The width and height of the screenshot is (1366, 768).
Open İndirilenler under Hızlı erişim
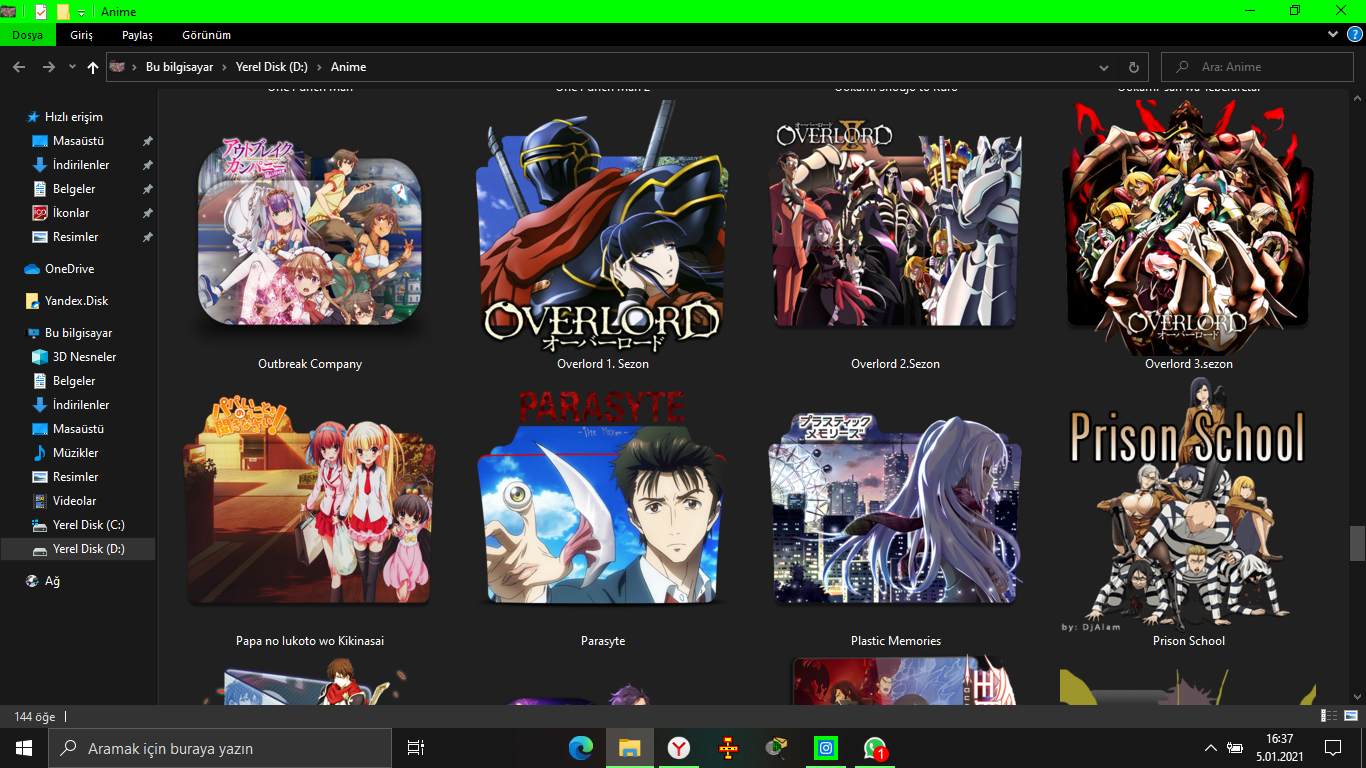click(81, 165)
